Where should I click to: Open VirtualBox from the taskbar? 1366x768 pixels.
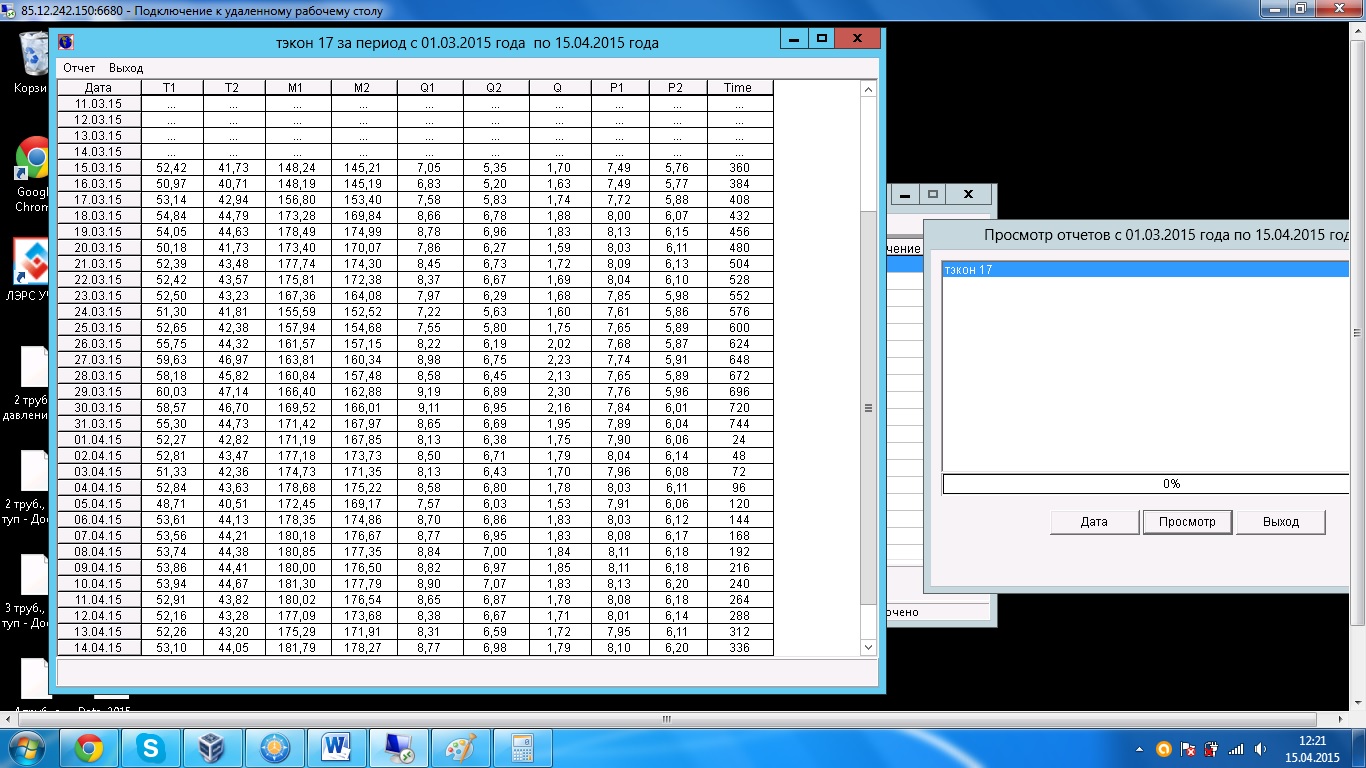point(213,748)
